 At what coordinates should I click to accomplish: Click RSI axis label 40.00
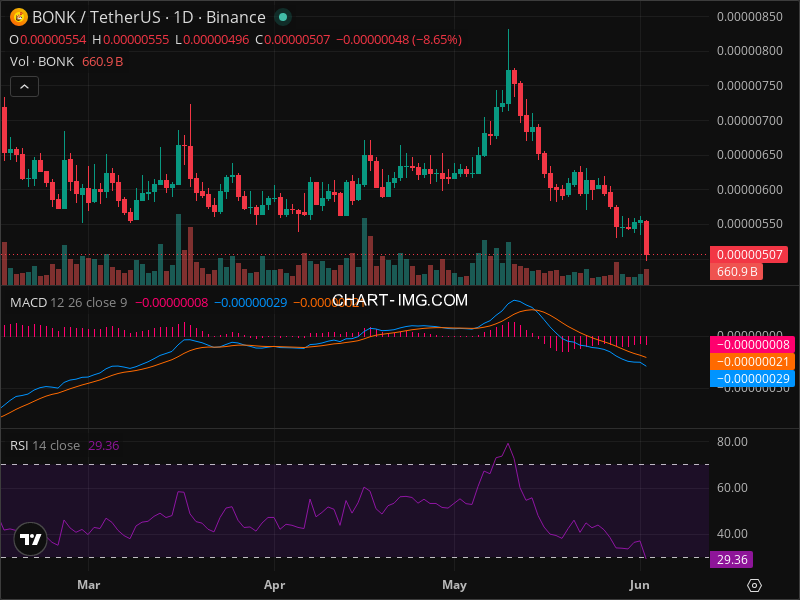click(x=732, y=534)
